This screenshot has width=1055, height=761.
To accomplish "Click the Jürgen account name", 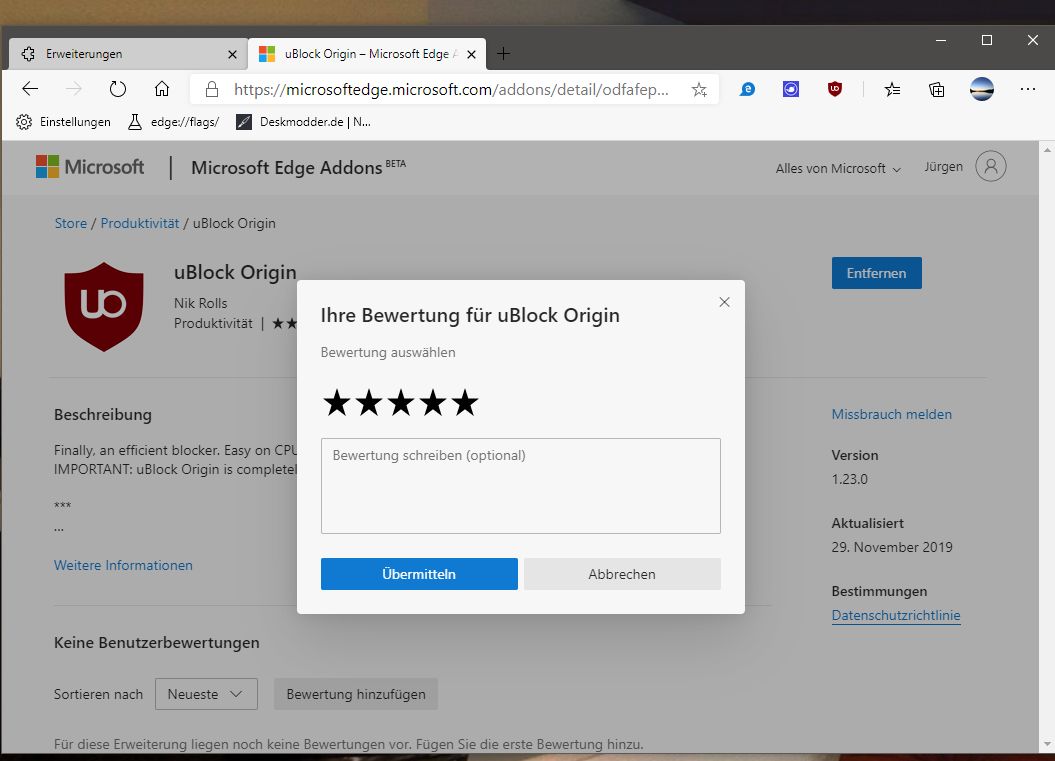I will (943, 166).
